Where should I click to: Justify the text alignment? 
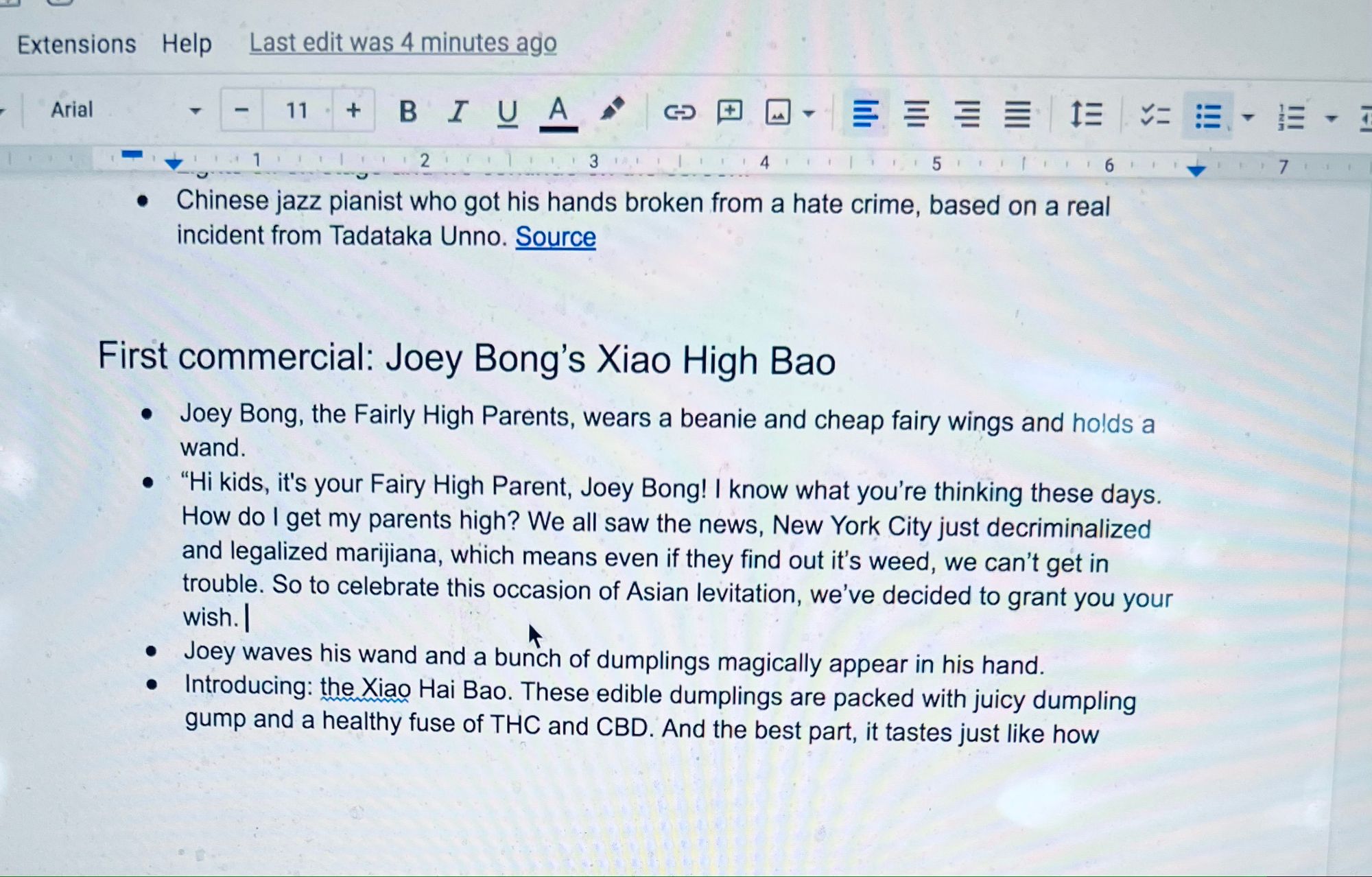[1017, 115]
